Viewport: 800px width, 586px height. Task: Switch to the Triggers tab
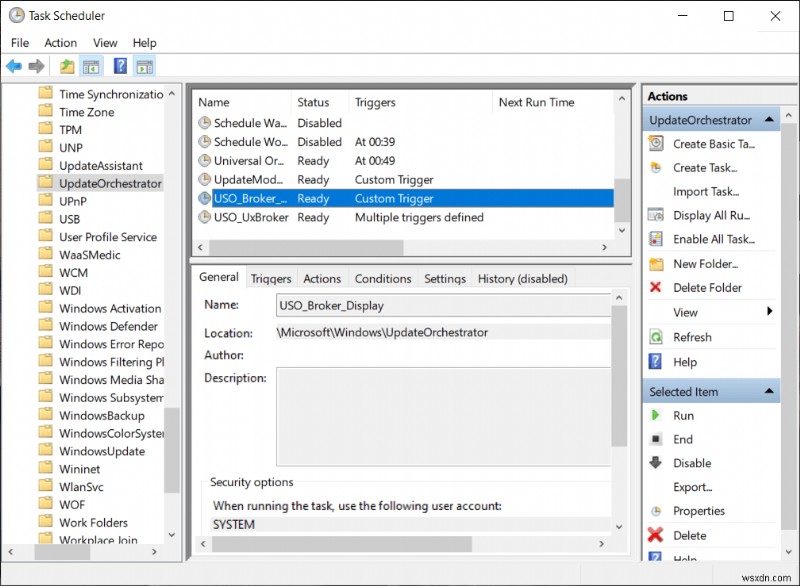click(x=270, y=278)
